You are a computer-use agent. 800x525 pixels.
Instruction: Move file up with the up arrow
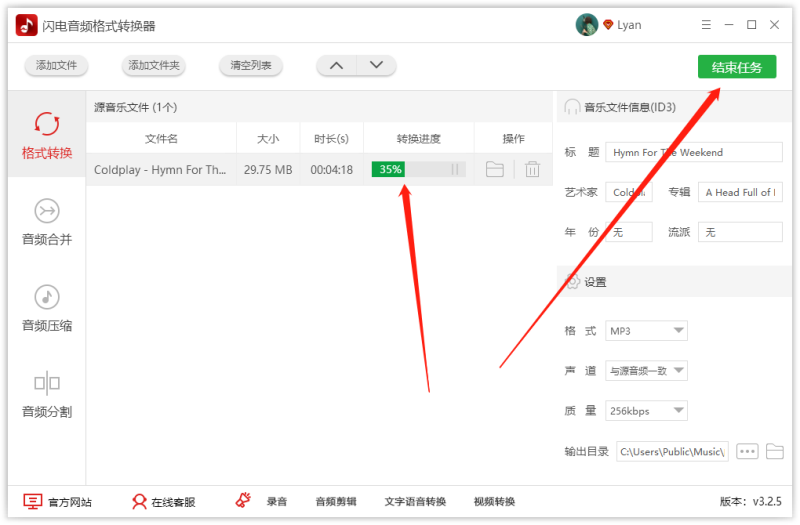(336, 65)
